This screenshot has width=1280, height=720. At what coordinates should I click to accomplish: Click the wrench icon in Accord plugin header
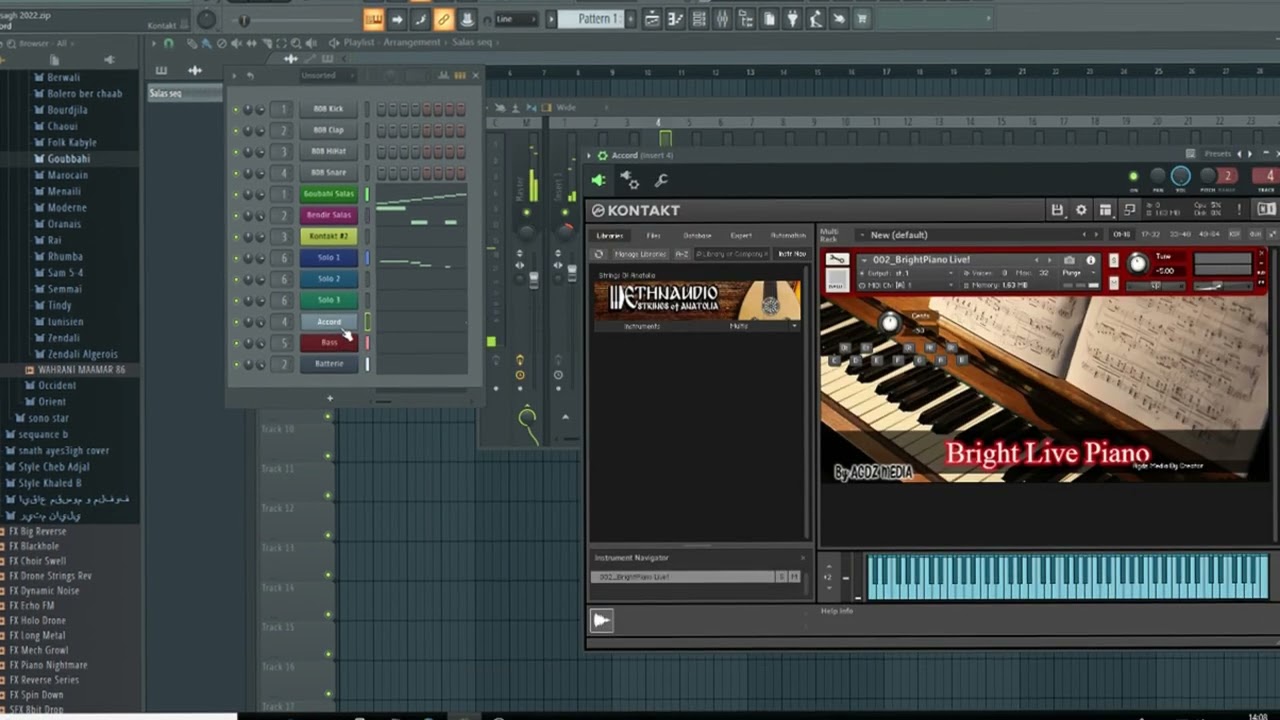point(661,180)
